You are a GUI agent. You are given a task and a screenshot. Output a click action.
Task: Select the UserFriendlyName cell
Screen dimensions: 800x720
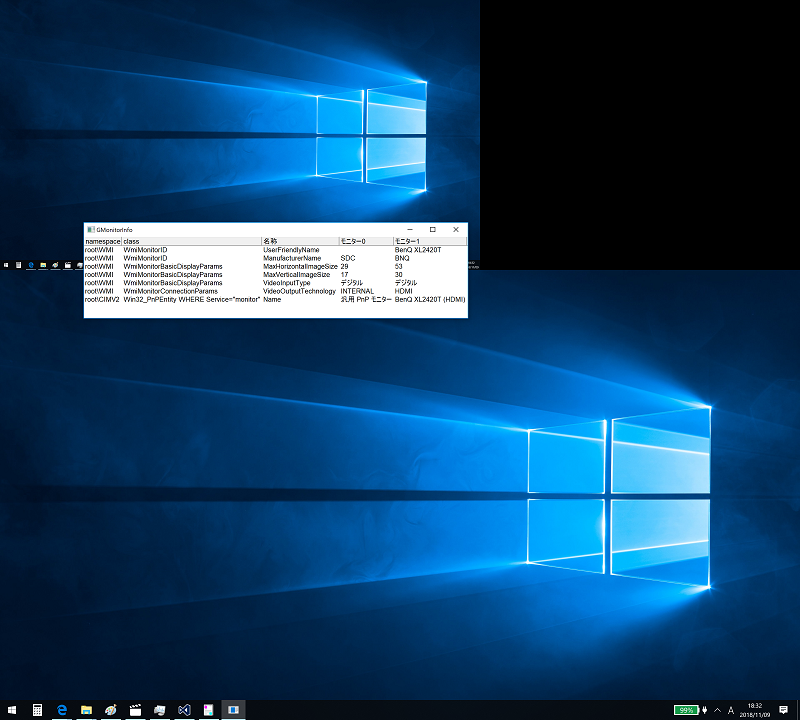click(291, 250)
